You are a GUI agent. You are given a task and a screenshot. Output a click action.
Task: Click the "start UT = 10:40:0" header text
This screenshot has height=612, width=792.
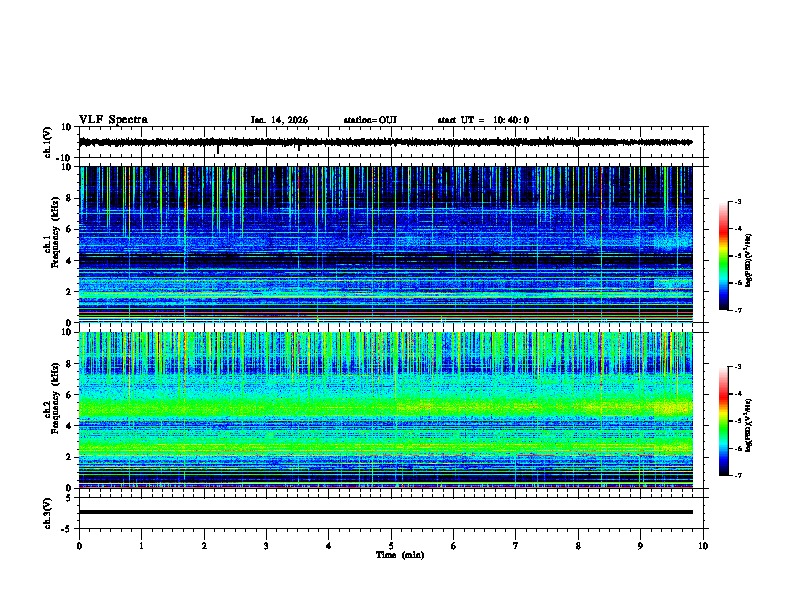click(x=483, y=120)
